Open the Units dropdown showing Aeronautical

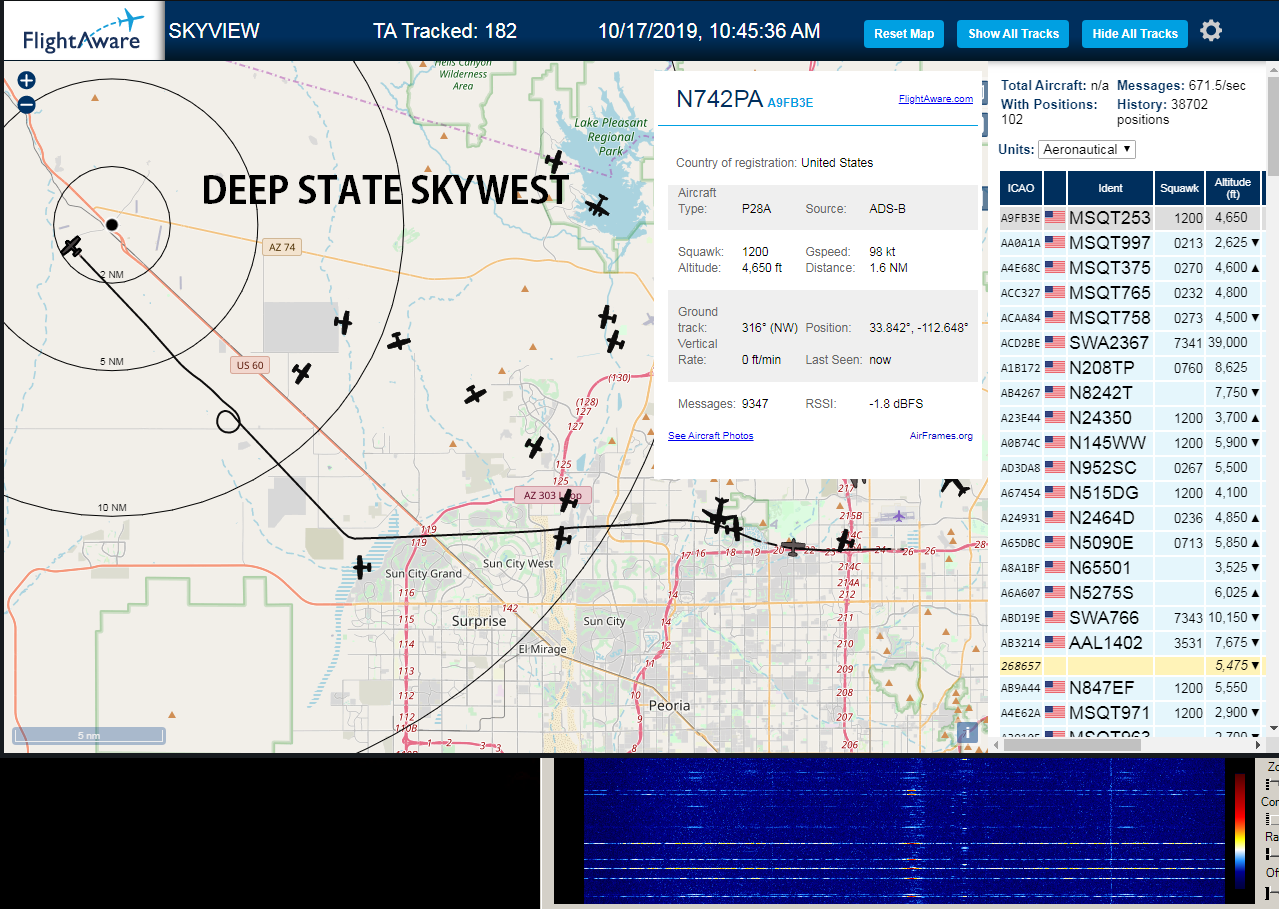point(1087,149)
